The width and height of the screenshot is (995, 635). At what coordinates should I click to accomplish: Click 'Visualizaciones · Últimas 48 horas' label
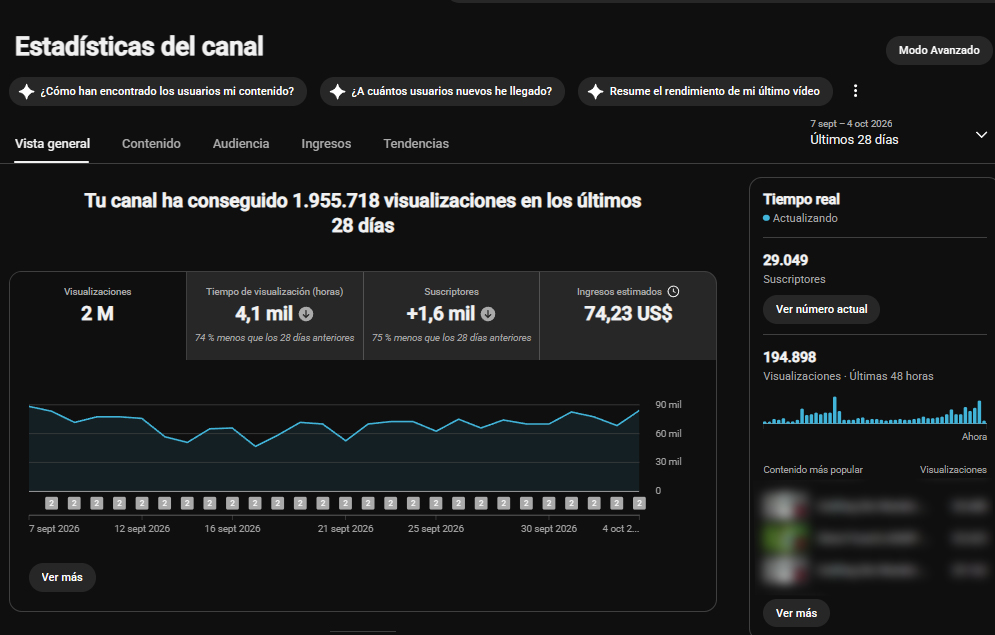click(x=848, y=376)
